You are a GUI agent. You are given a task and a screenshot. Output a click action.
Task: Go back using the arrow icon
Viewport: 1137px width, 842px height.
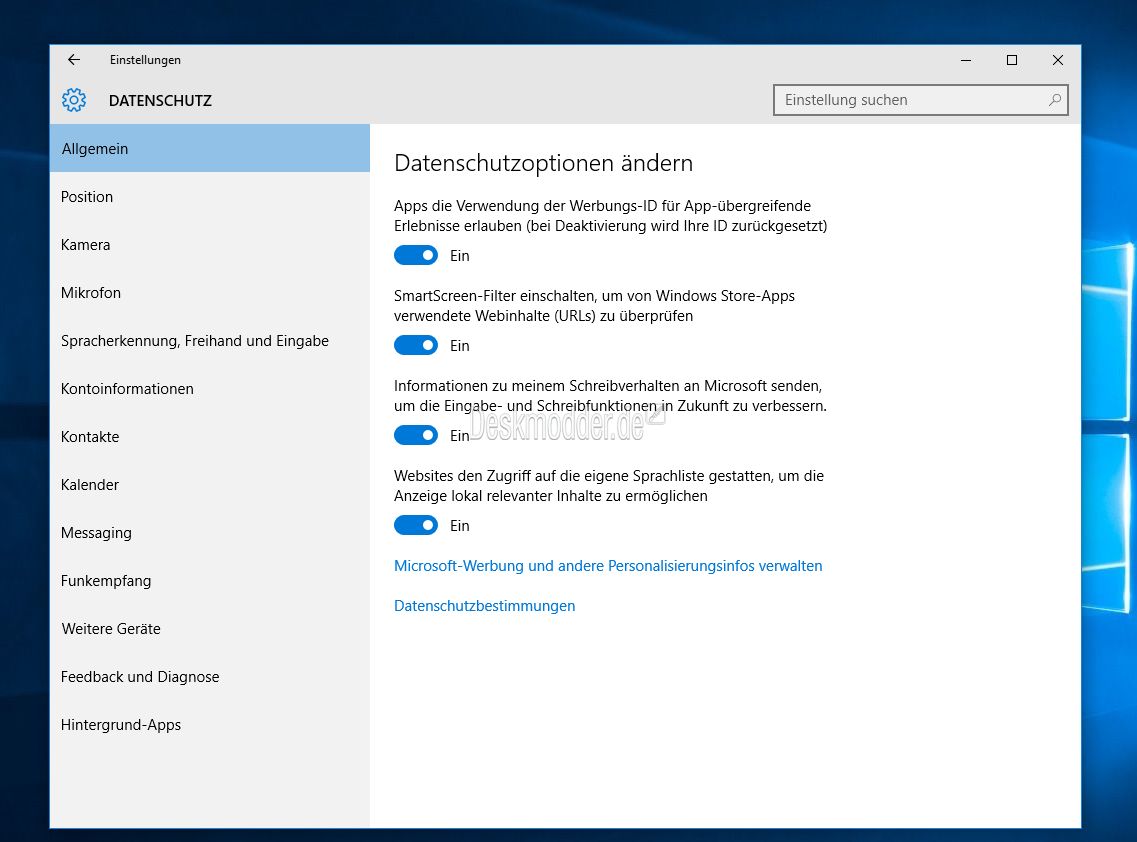coord(74,59)
